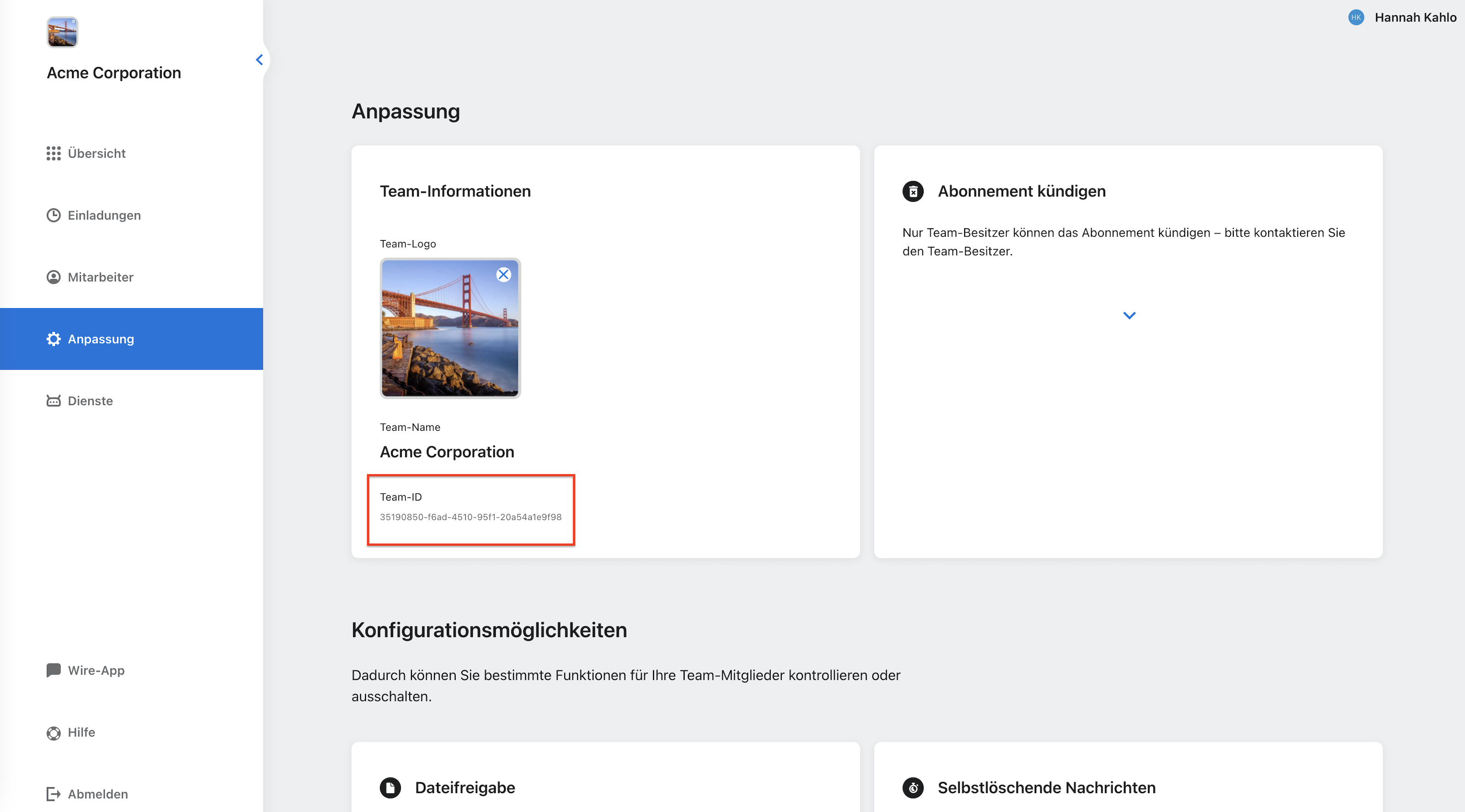
Task: Click the Wire-App chat bubble icon
Action: coord(53,671)
